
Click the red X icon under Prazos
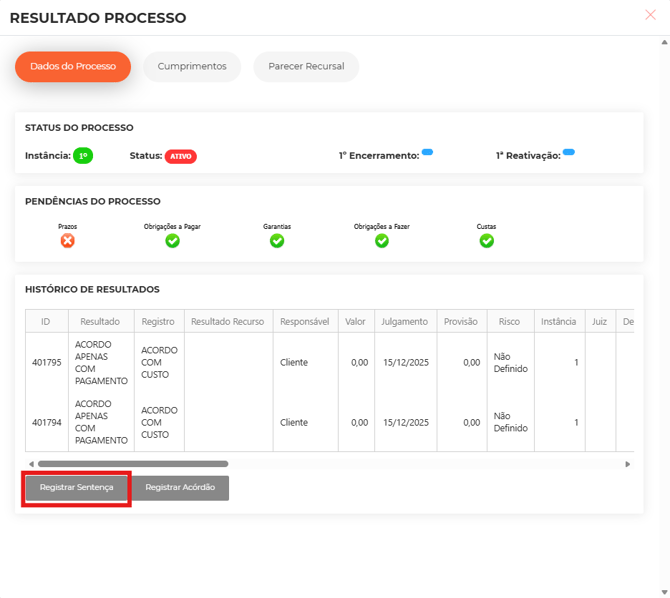click(67, 241)
